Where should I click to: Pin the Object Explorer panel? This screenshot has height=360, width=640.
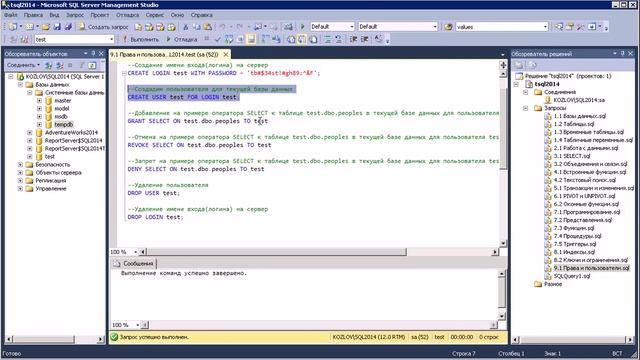93,53
